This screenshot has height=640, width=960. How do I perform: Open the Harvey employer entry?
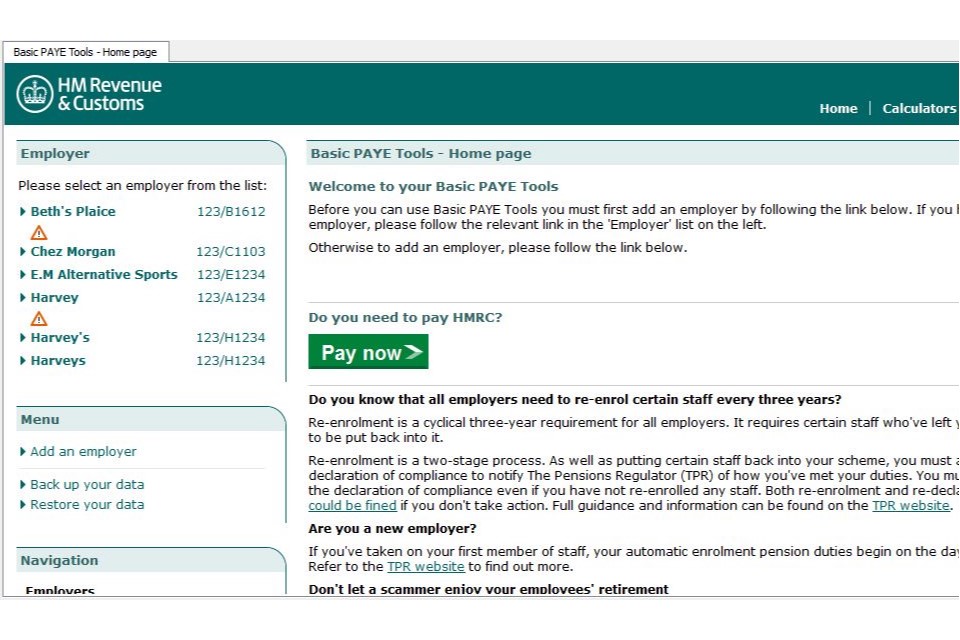pyautogui.click(x=54, y=298)
